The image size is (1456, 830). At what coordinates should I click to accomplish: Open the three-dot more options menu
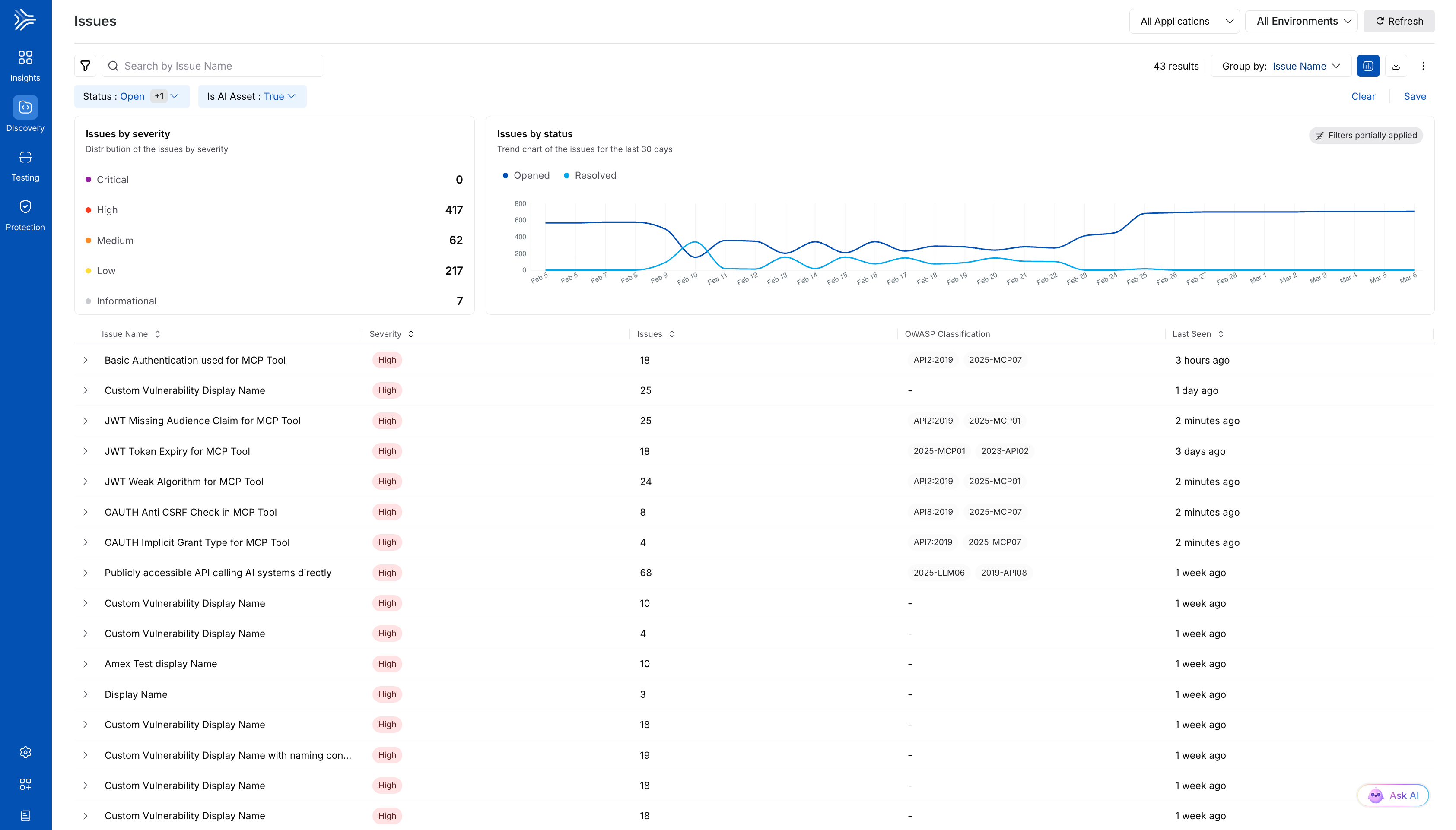[1423, 66]
